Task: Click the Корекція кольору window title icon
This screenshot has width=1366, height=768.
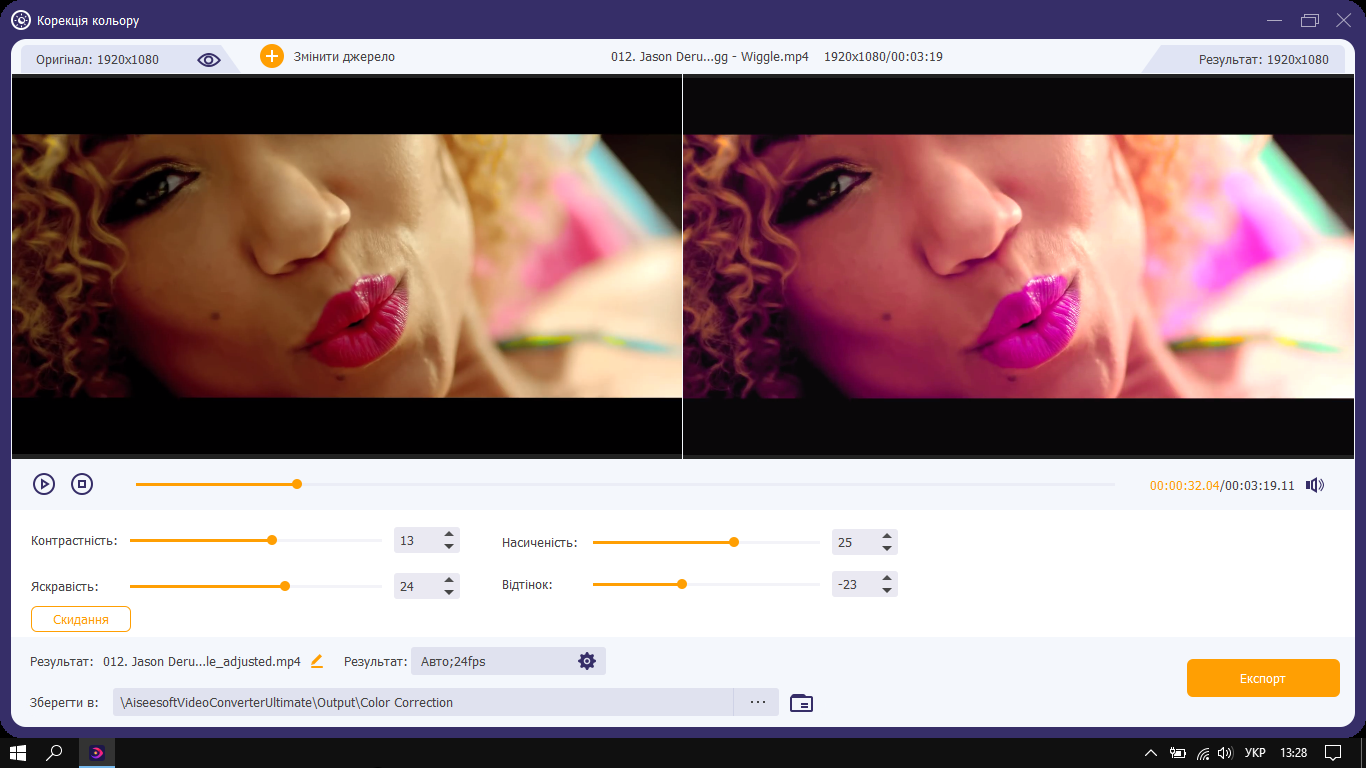Action: pyautogui.click(x=20, y=20)
